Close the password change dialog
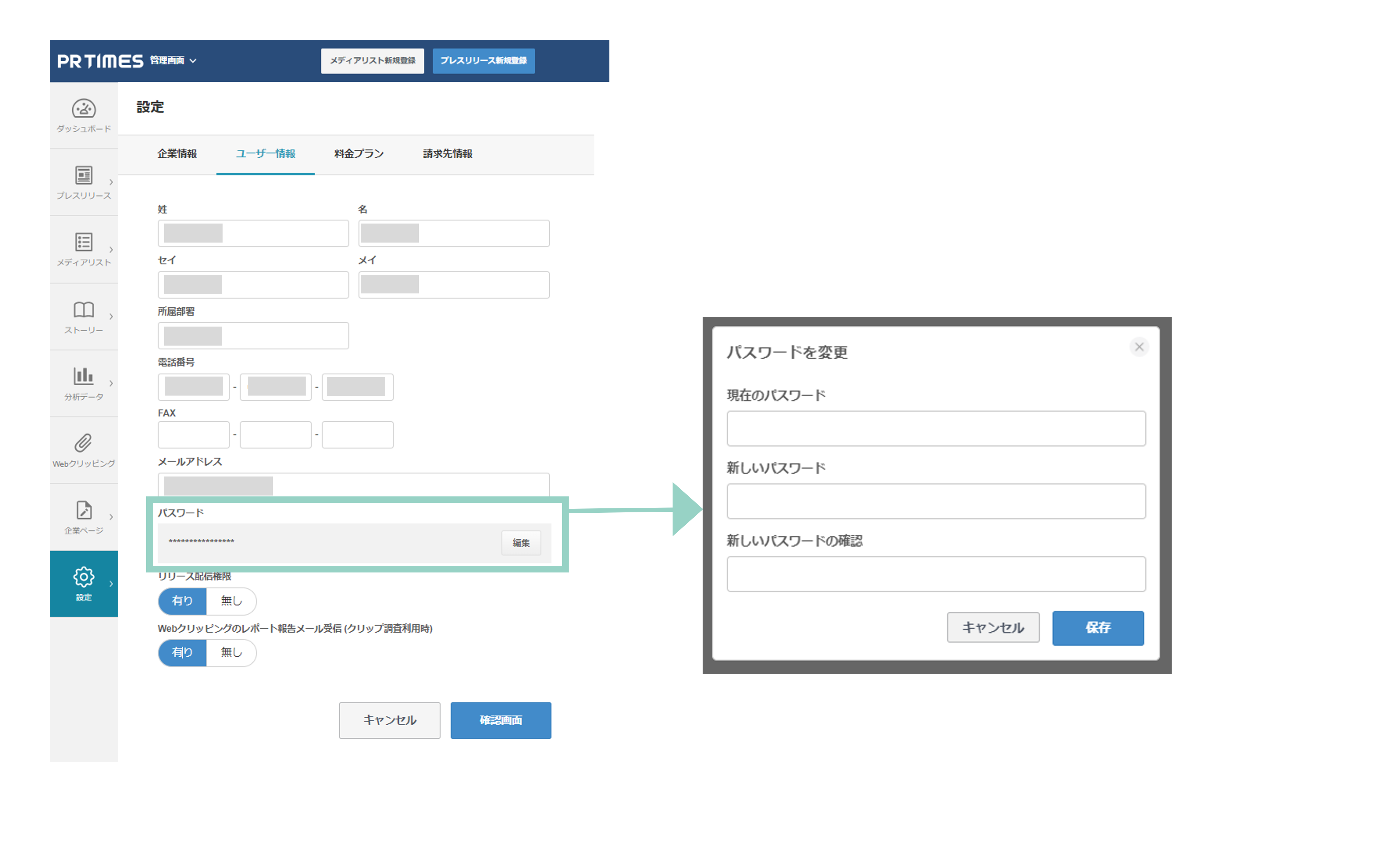This screenshot has height=865, width=1400. pyautogui.click(x=1139, y=347)
